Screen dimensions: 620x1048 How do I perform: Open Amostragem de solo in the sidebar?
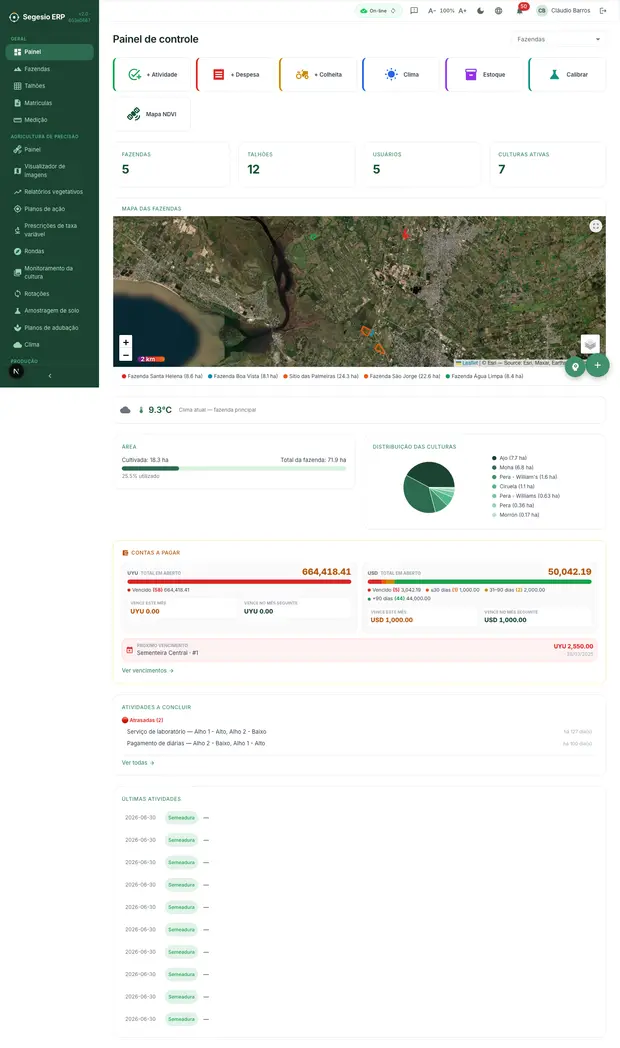click(x=49, y=311)
